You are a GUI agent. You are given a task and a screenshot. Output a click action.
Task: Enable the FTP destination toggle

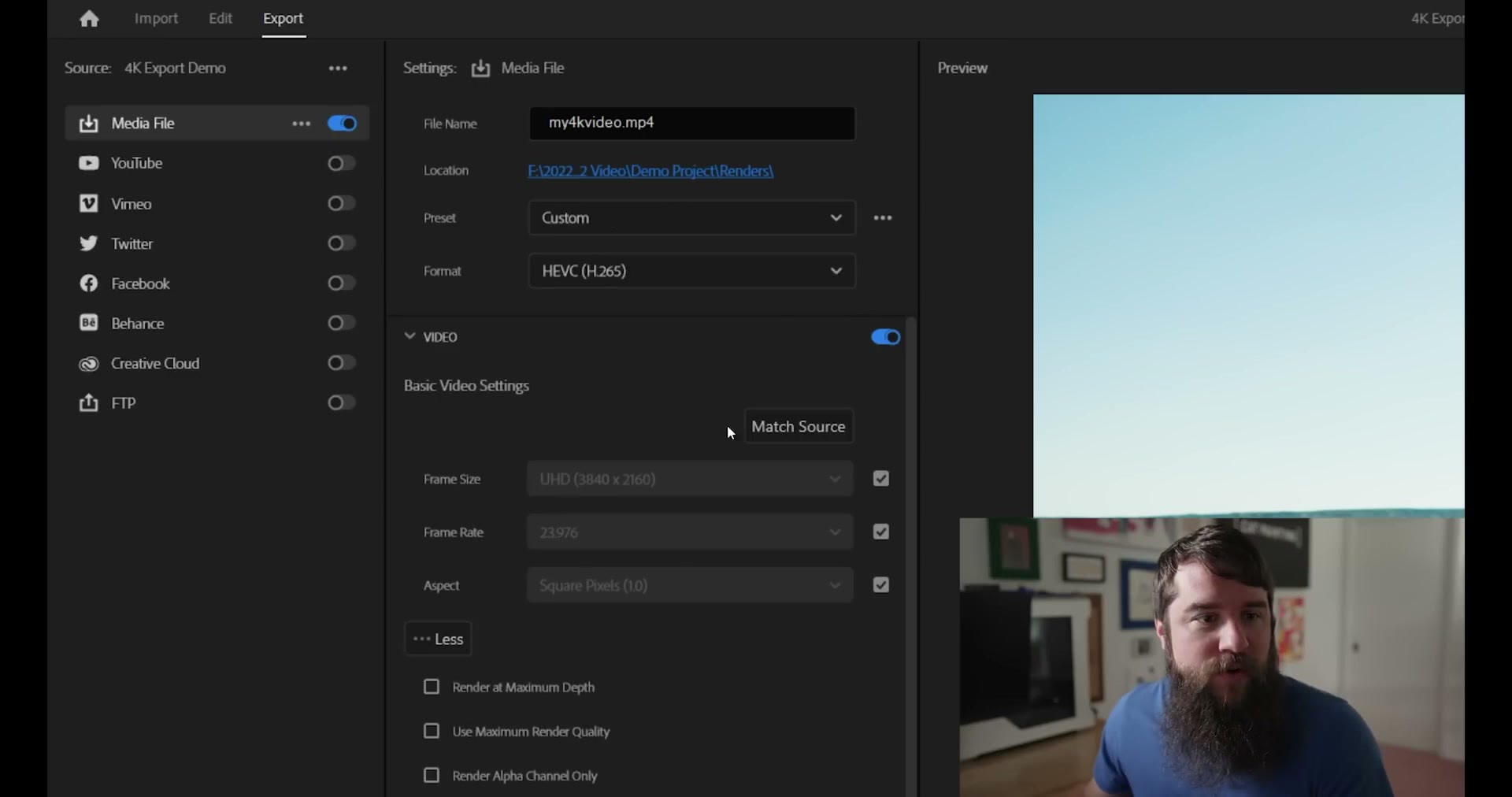[341, 402]
